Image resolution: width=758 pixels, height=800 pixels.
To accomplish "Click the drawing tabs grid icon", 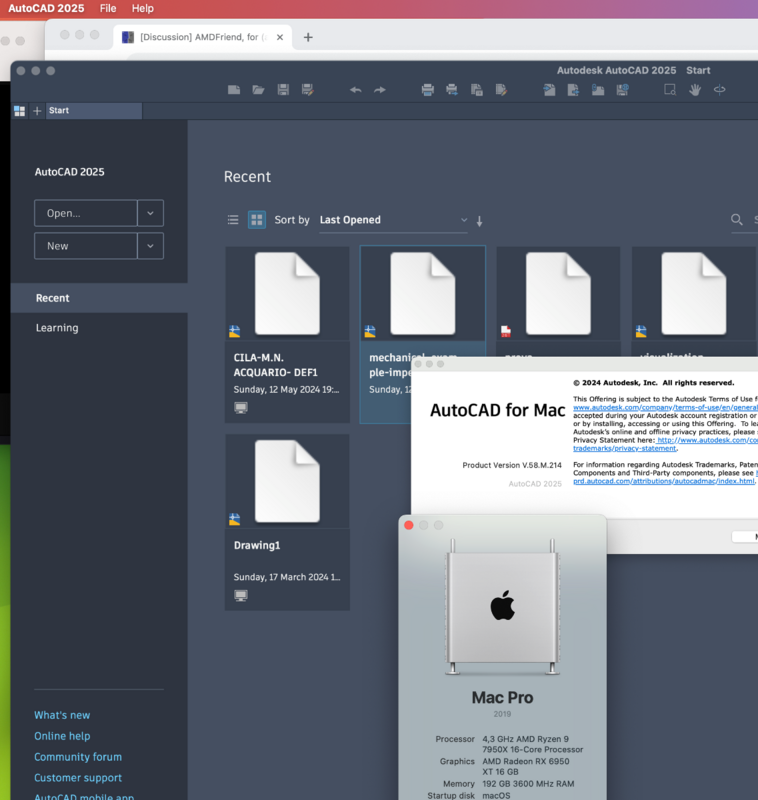I will (19, 111).
